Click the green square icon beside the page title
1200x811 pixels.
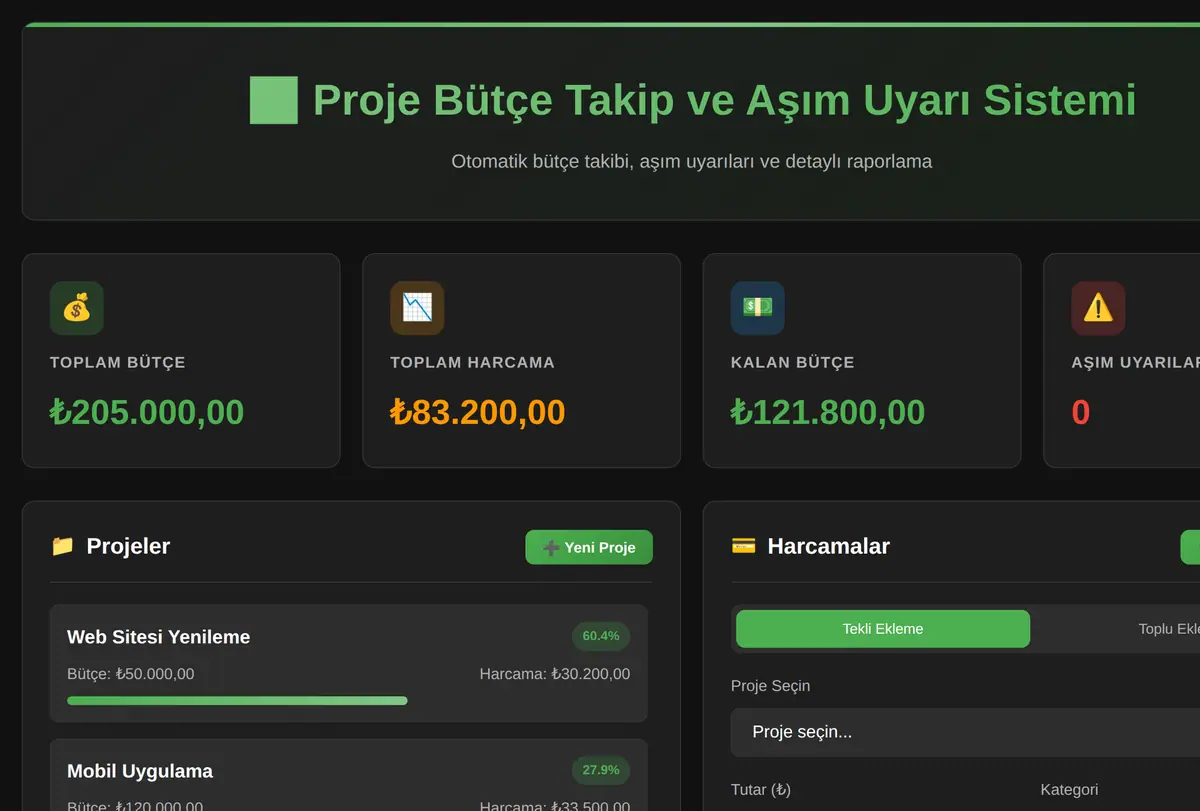point(274,100)
